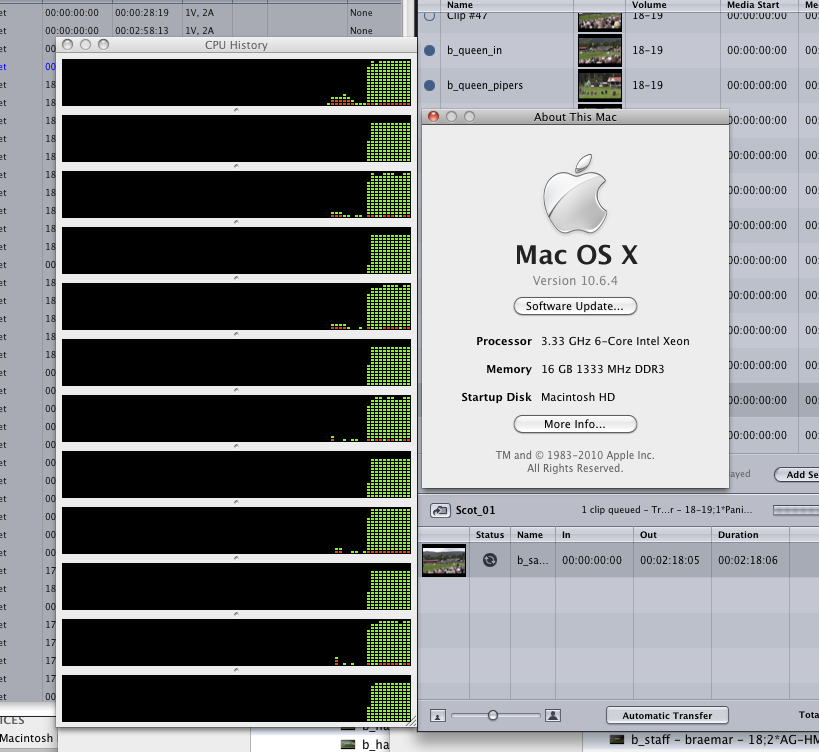Click the Scot_01 bin folder icon
Viewport: 819px width, 752px height.
[x=440, y=510]
